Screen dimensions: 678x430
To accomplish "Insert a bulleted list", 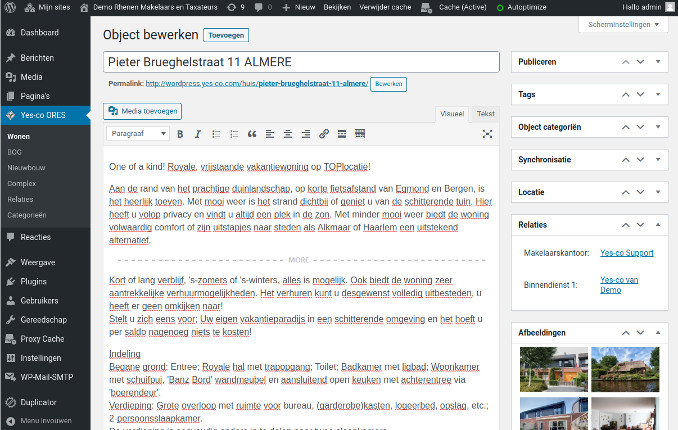I will [x=216, y=134].
